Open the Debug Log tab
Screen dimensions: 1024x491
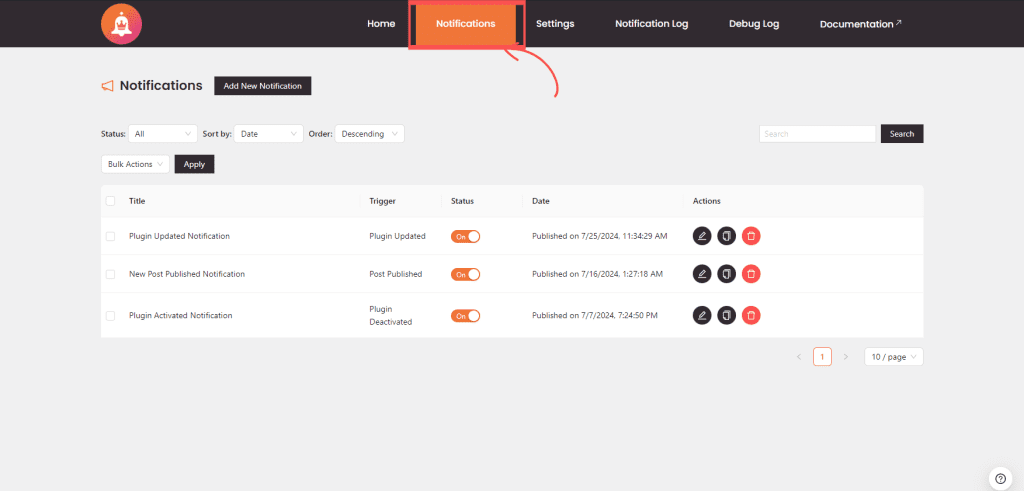pos(754,24)
